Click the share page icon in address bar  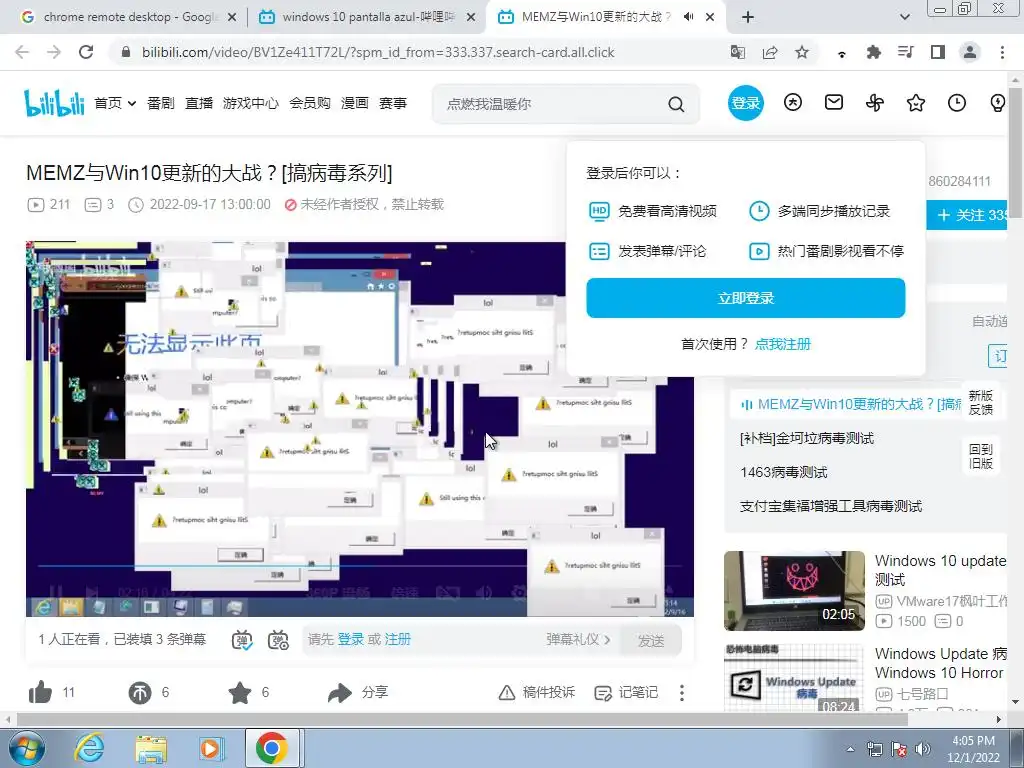770,52
